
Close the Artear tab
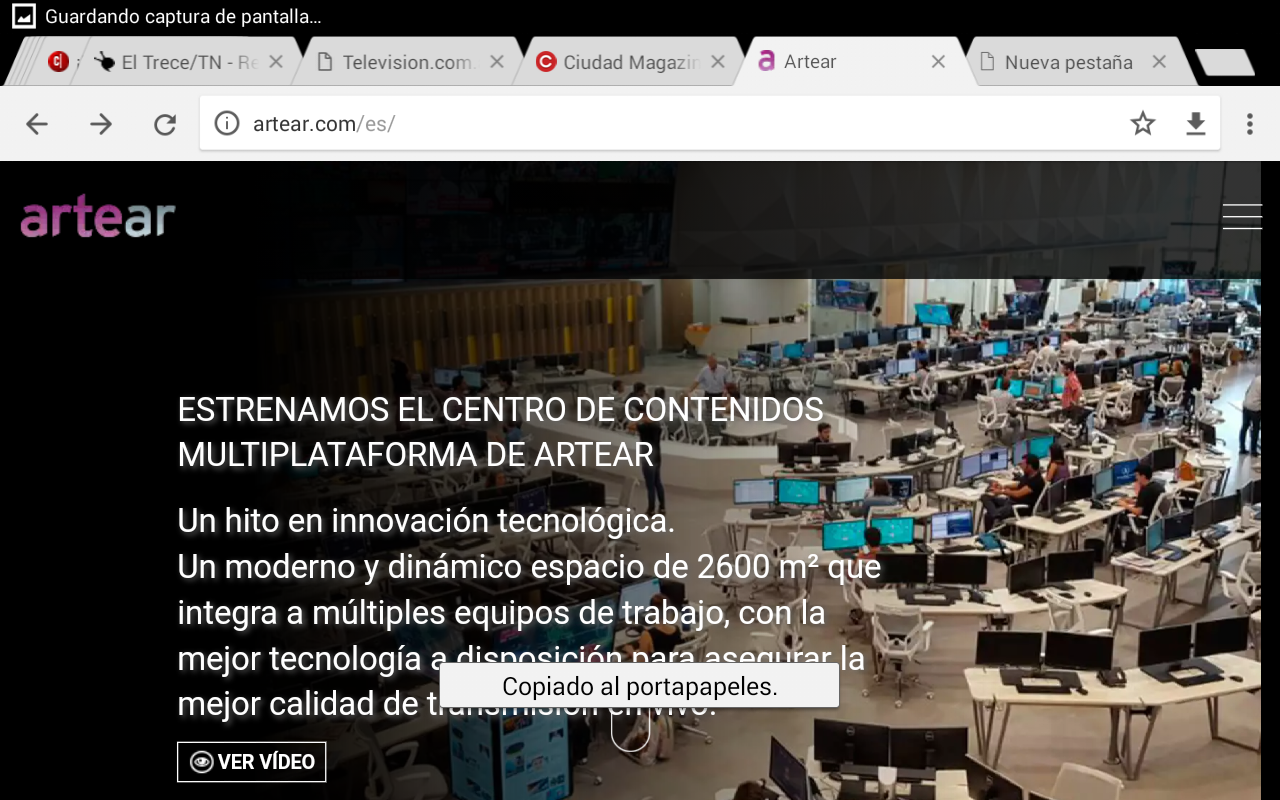coord(938,62)
